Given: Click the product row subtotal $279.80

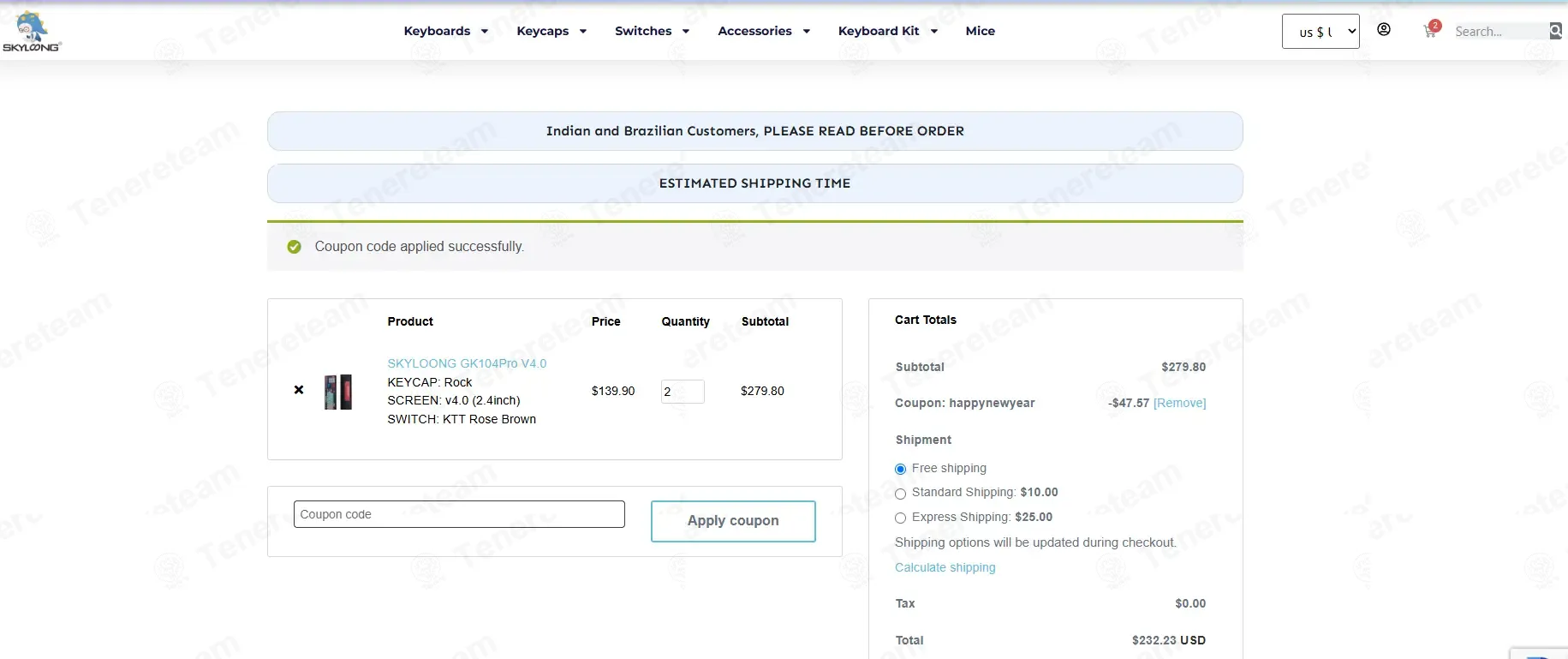Looking at the screenshot, I should point(762,391).
